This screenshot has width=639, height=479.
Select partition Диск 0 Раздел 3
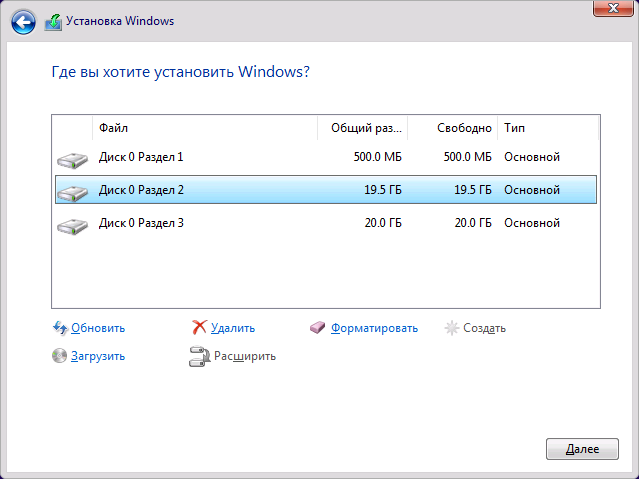[x=326, y=223]
